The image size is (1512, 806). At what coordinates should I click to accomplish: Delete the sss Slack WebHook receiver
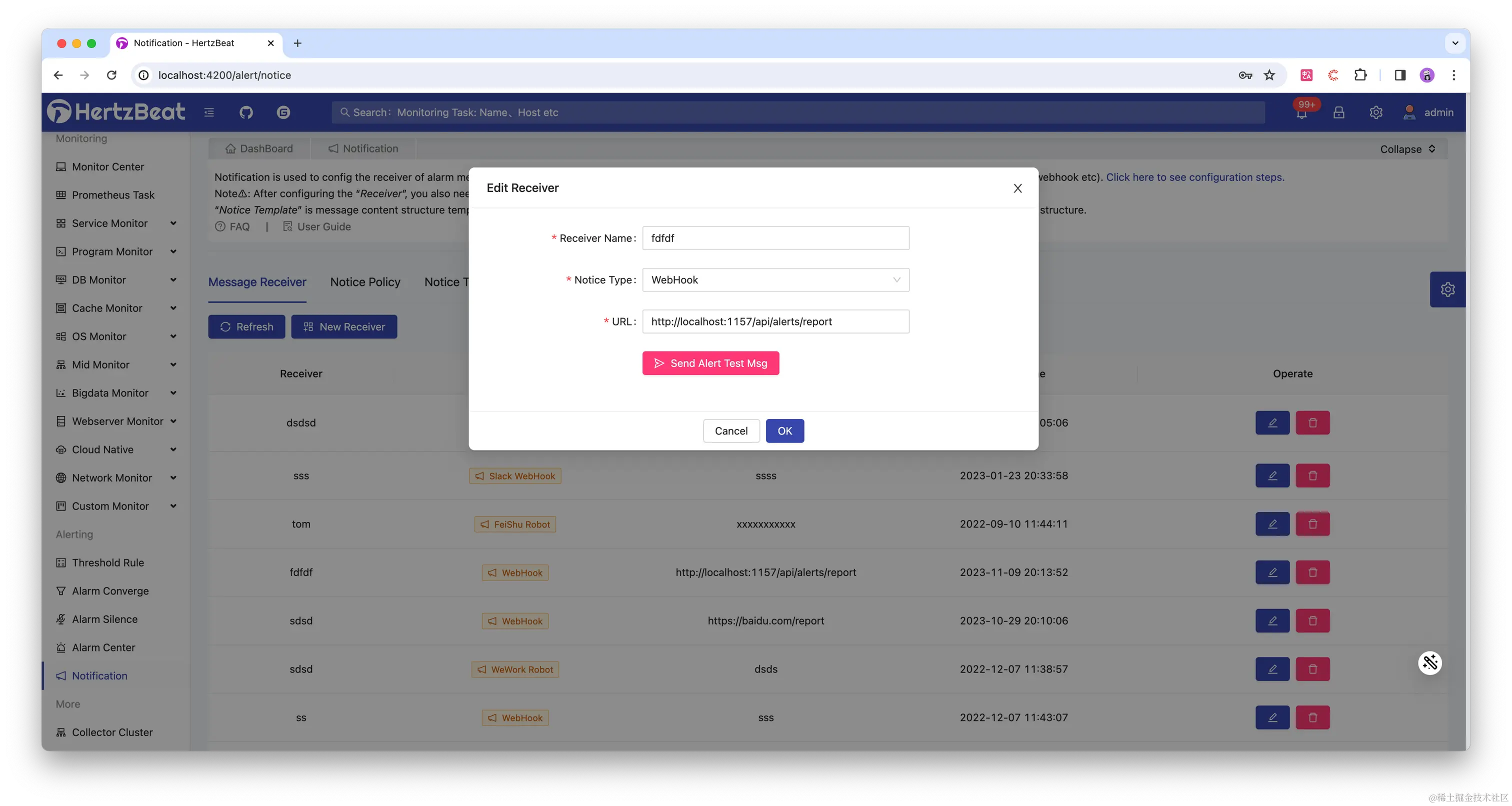(1312, 475)
